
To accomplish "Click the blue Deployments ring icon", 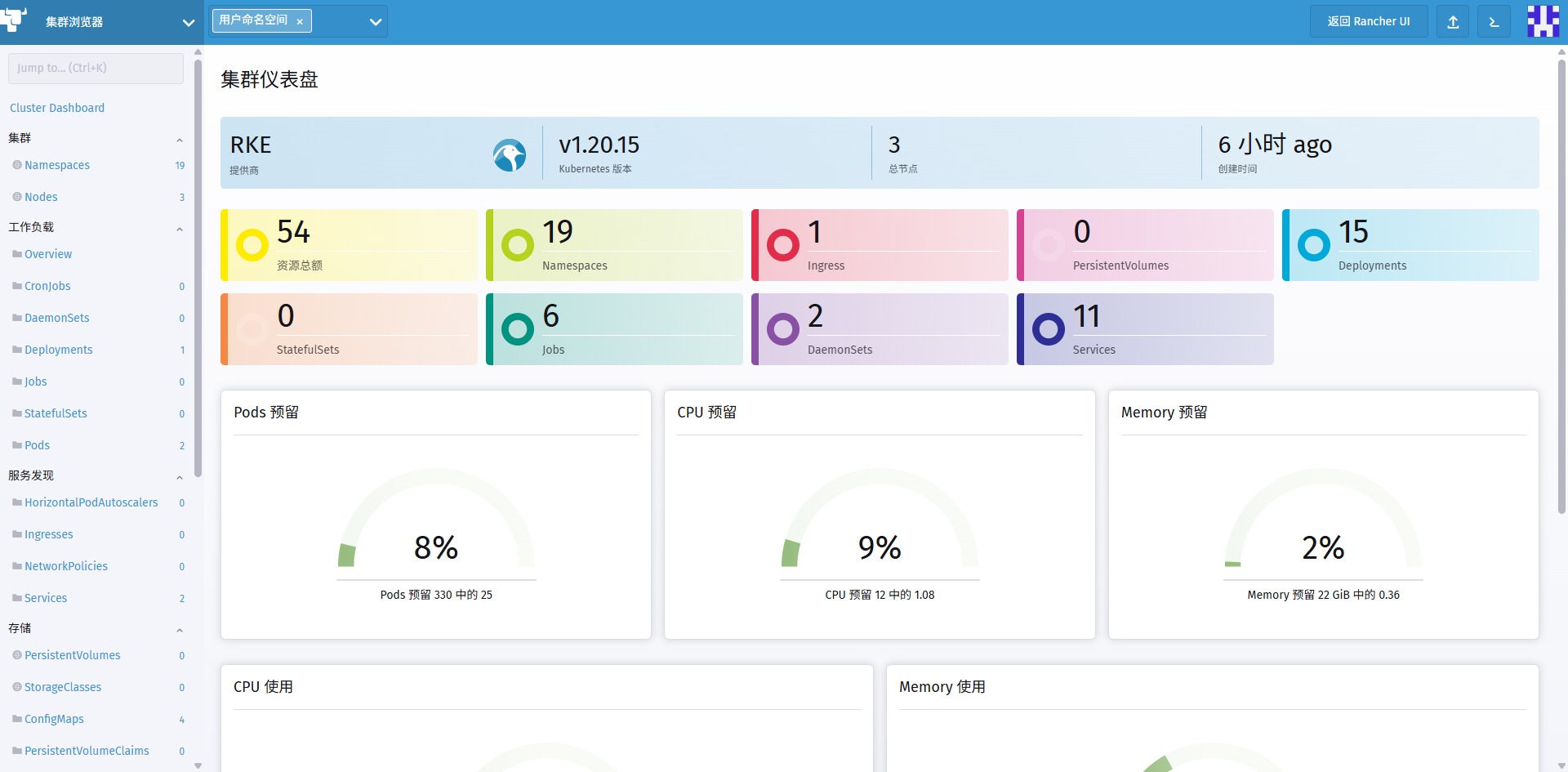I will pos(1314,244).
